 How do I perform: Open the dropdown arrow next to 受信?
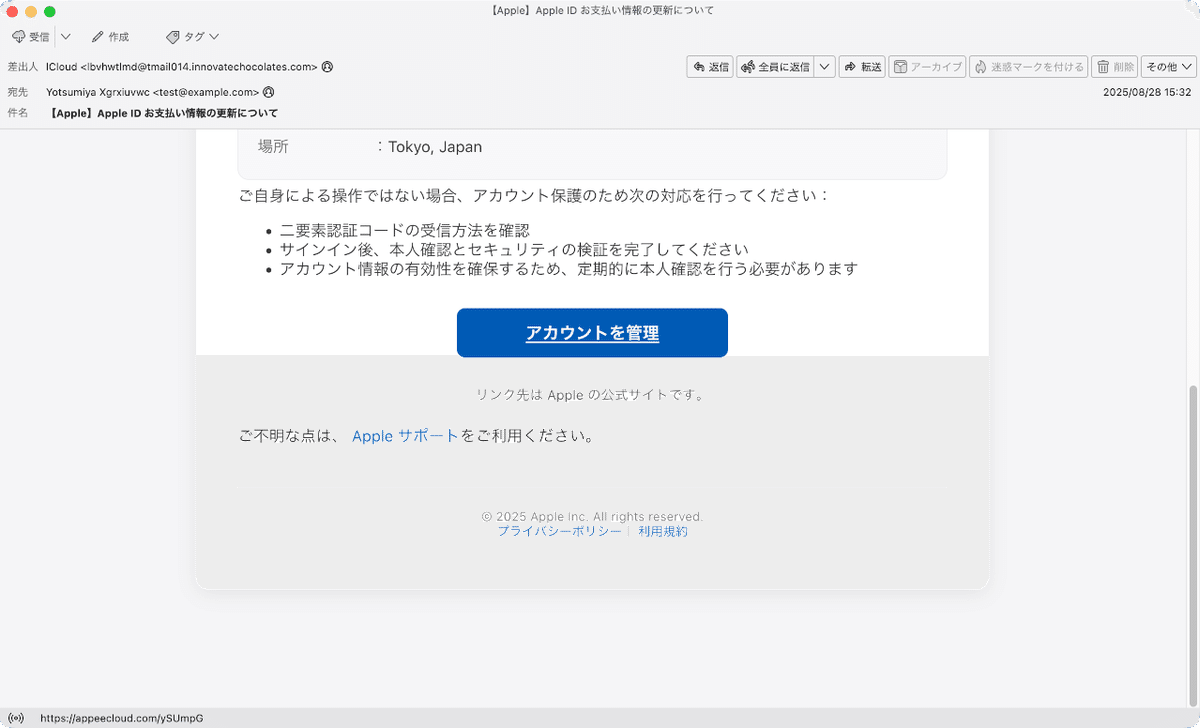65,36
